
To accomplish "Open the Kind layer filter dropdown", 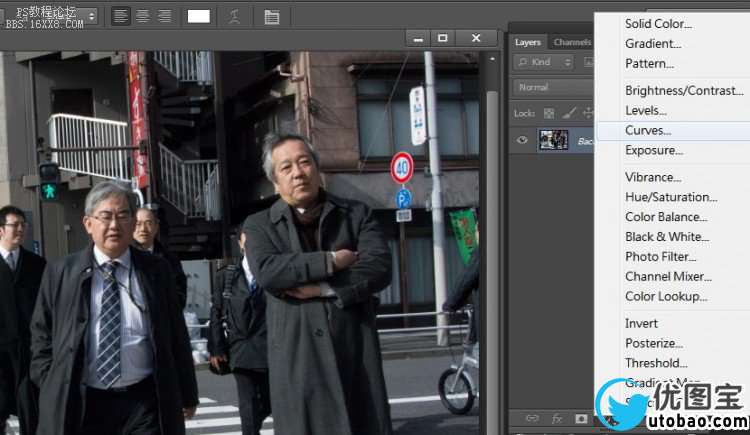I will [x=544, y=62].
